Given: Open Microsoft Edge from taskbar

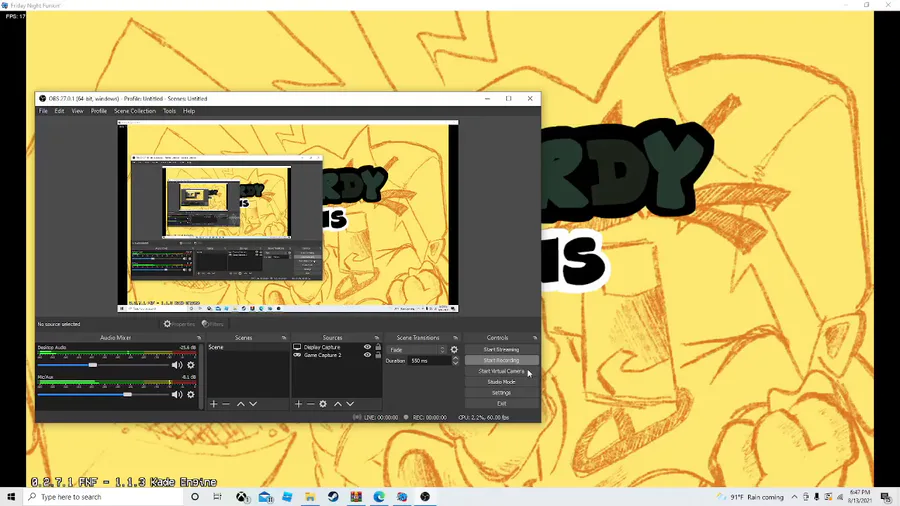Looking at the screenshot, I should pos(379,497).
